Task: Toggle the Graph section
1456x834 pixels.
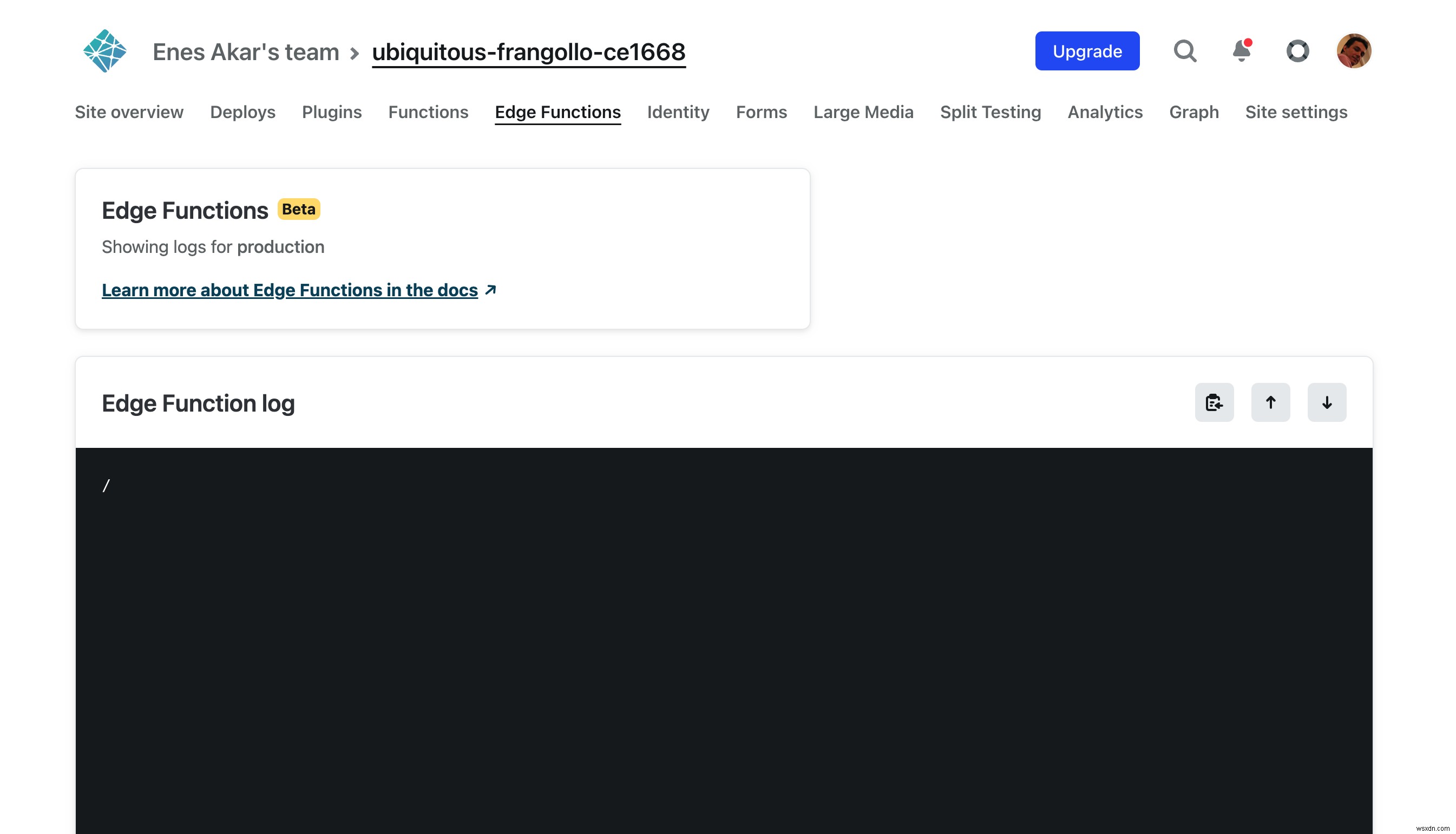Action: [x=1194, y=111]
